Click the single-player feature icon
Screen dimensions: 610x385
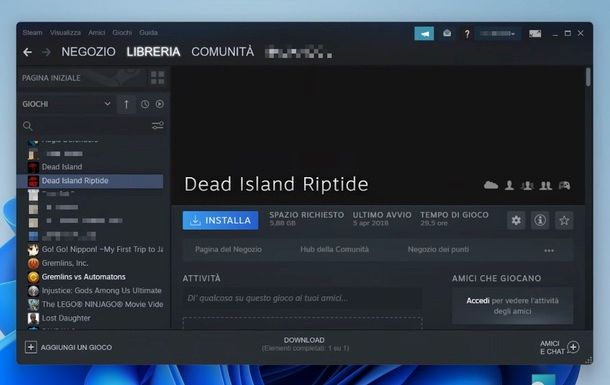pyautogui.click(x=509, y=186)
